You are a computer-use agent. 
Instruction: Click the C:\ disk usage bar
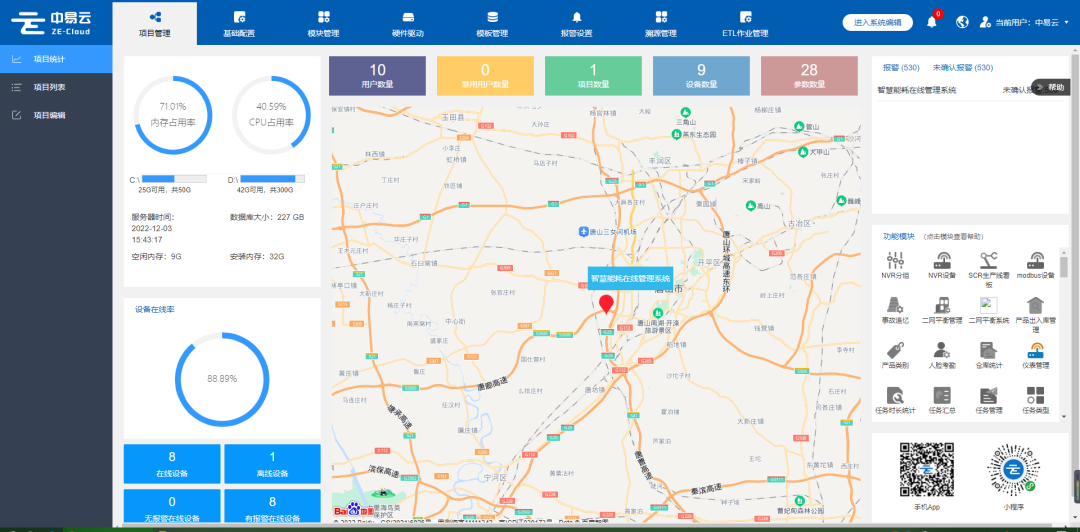[174, 179]
